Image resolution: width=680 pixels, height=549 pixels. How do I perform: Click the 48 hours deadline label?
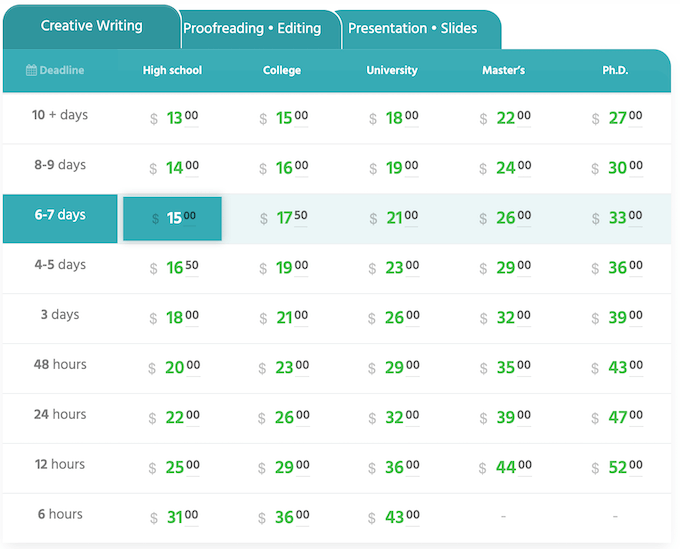(x=60, y=365)
